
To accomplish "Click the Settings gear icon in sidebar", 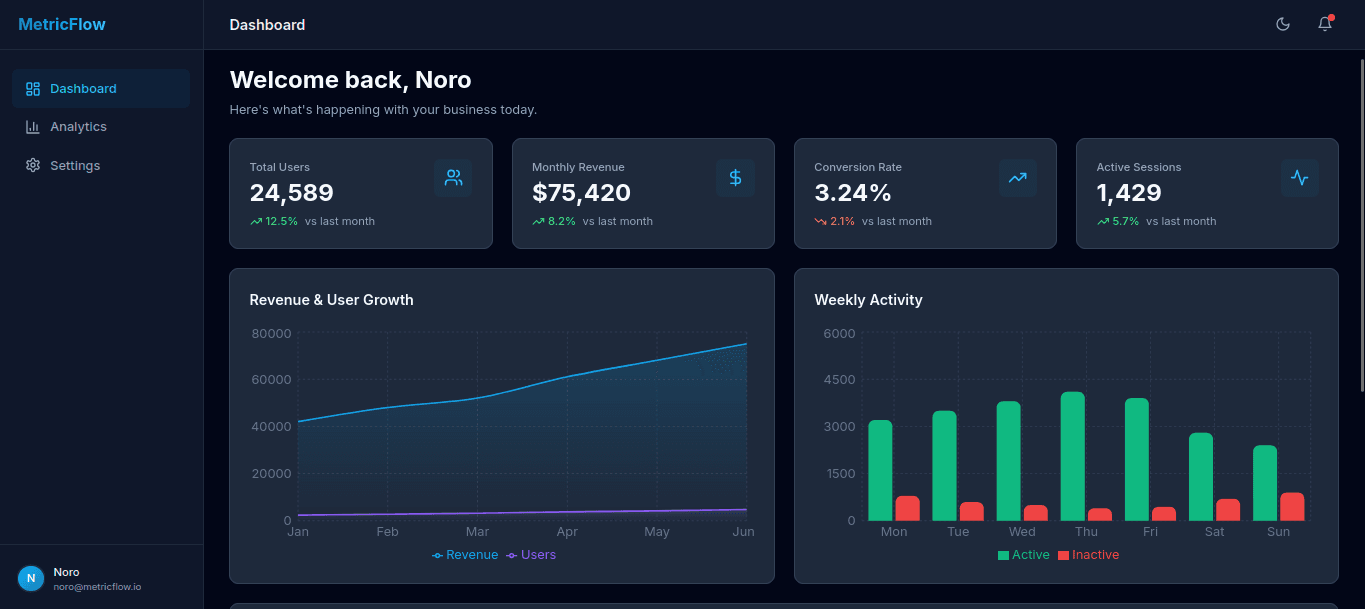I will click(33, 165).
